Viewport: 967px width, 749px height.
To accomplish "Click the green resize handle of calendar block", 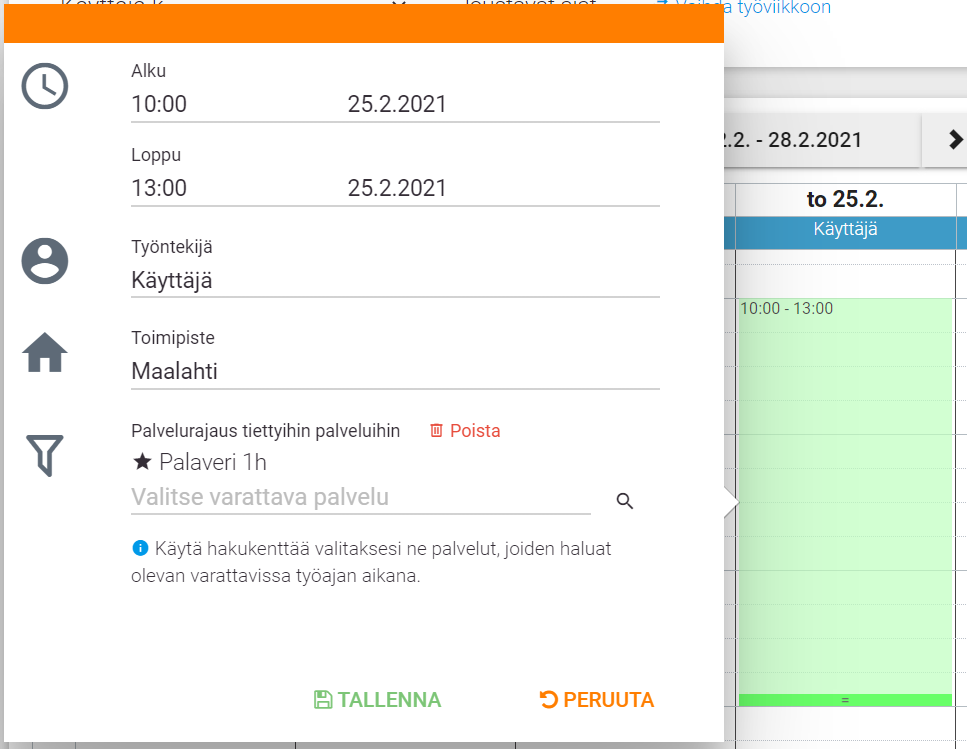I will point(845,700).
